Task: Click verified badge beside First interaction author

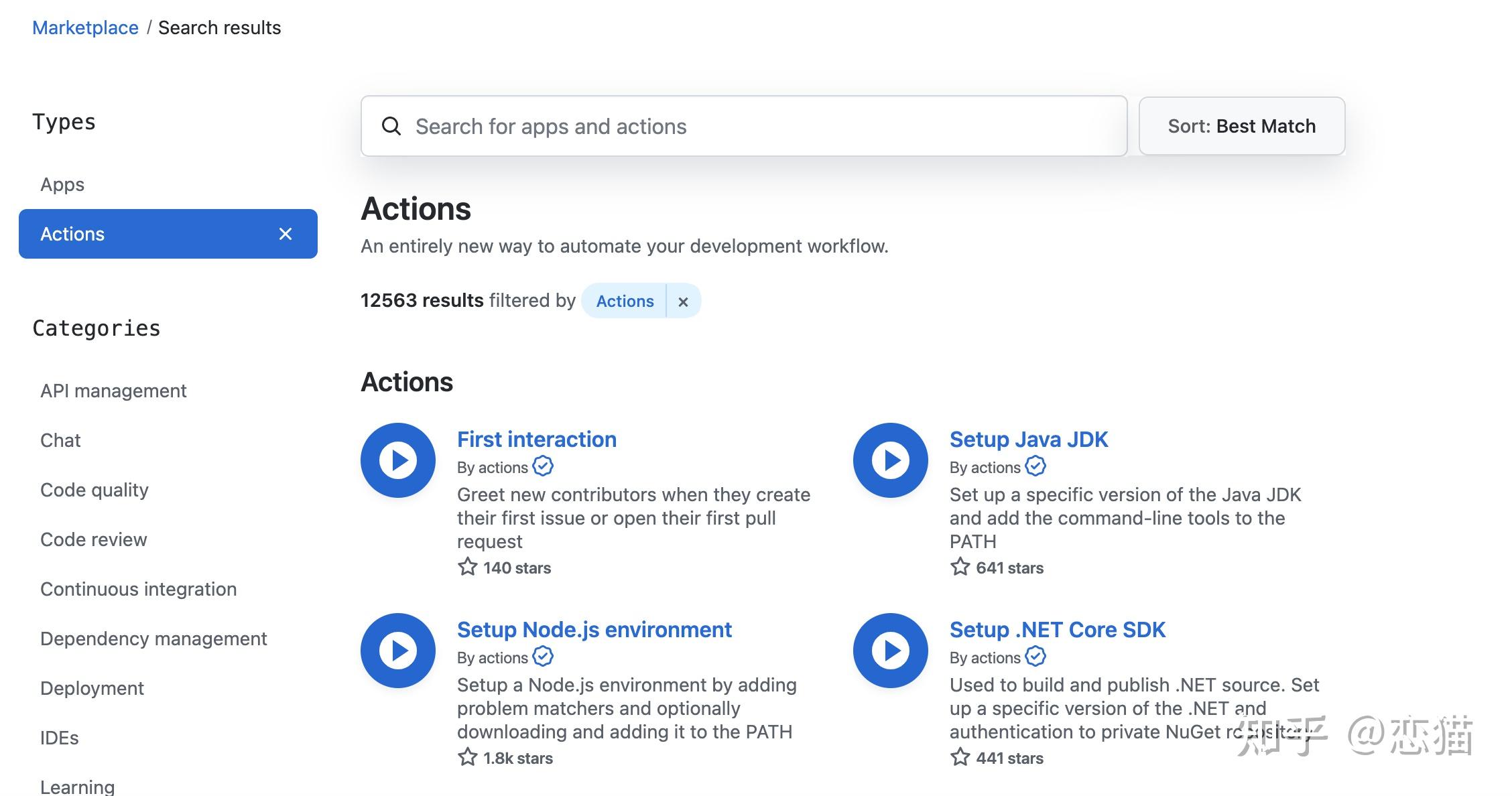Action: pos(543,466)
